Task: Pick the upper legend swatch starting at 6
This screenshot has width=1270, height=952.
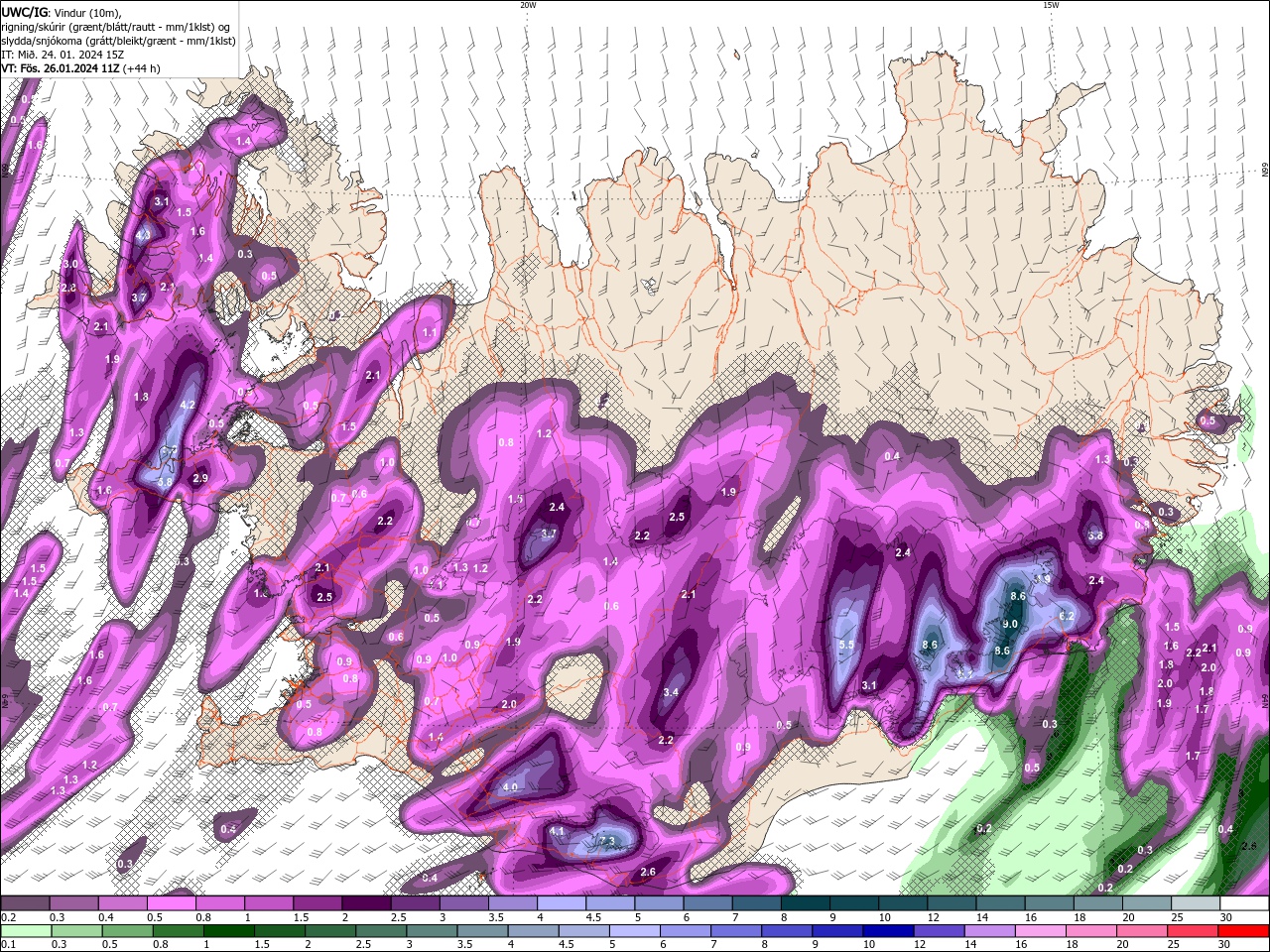Action: 707,903
